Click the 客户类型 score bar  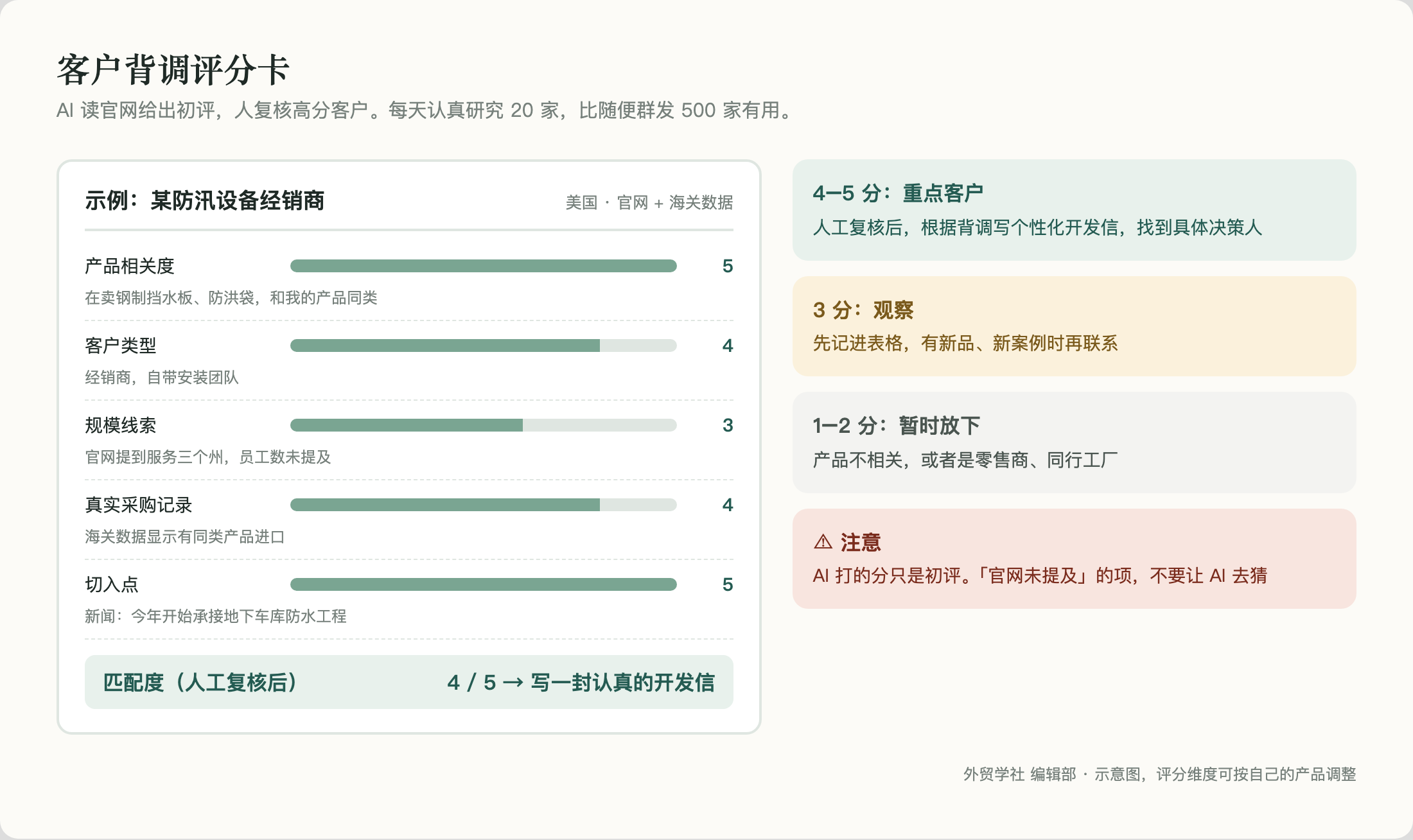point(484,346)
